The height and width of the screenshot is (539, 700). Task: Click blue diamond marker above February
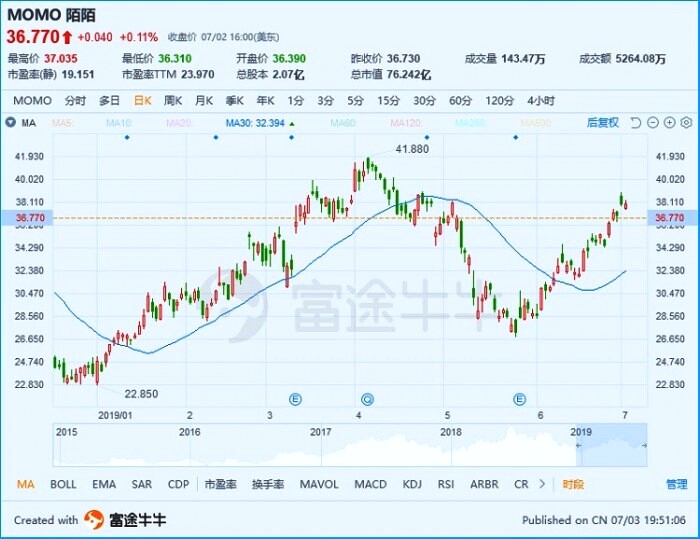pyautogui.click(x=216, y=138)
